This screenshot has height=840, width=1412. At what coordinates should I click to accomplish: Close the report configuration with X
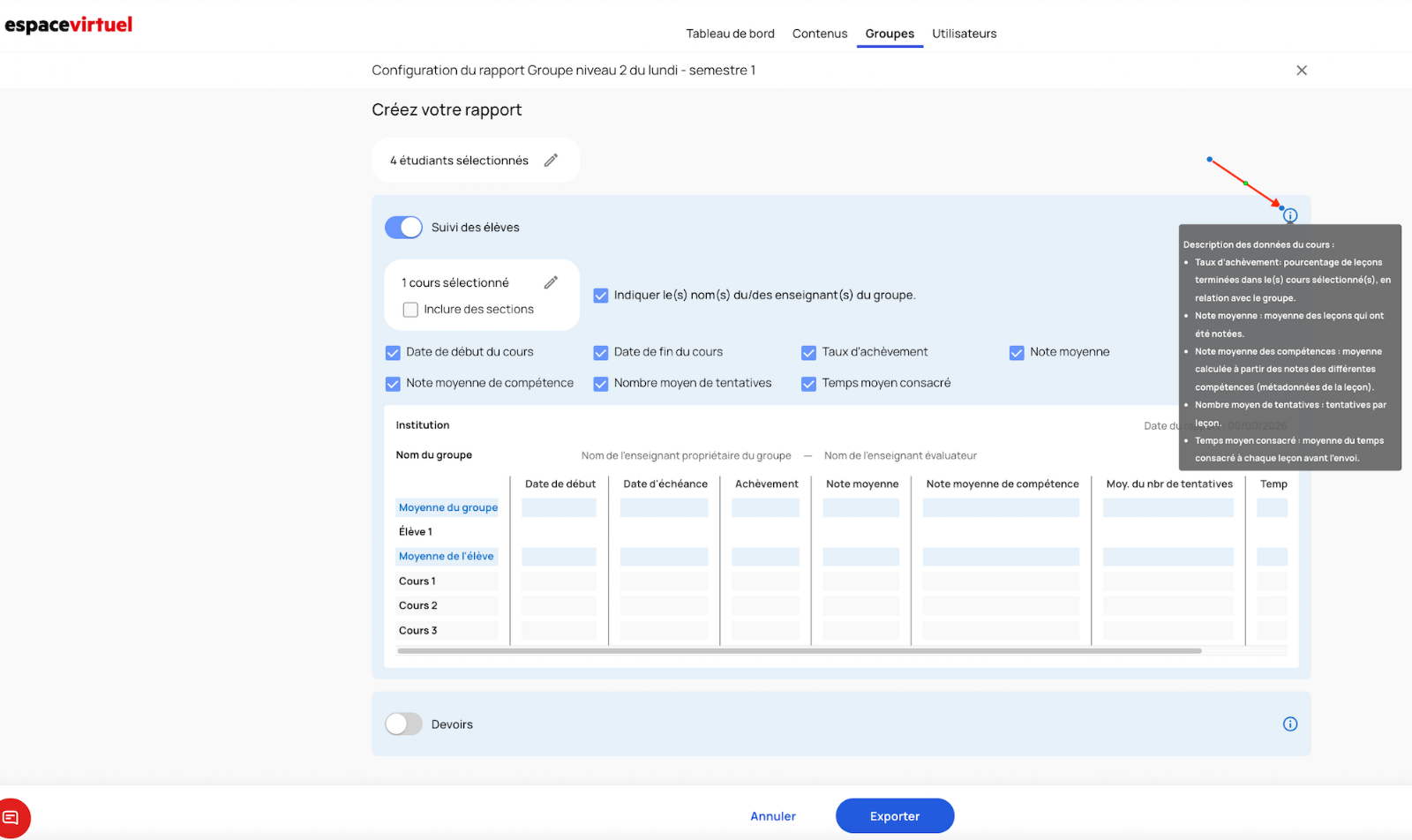[x=1302, y=71]
